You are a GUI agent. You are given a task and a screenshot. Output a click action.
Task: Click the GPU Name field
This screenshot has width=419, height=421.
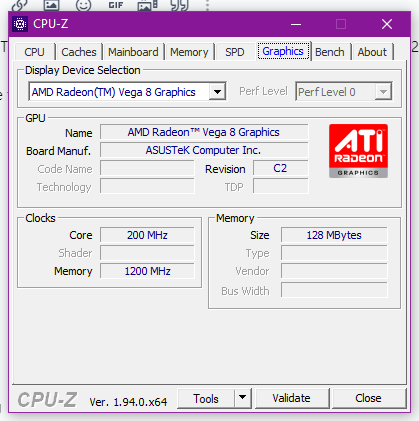pos(204,132)
